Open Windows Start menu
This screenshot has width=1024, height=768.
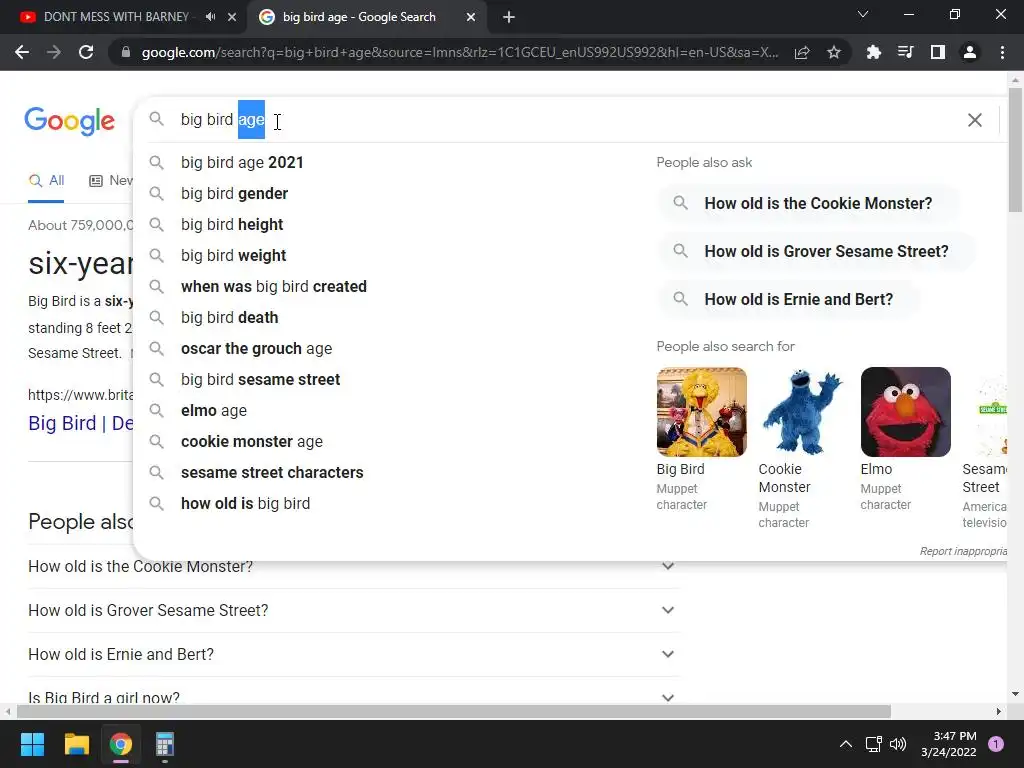(32, 744)
